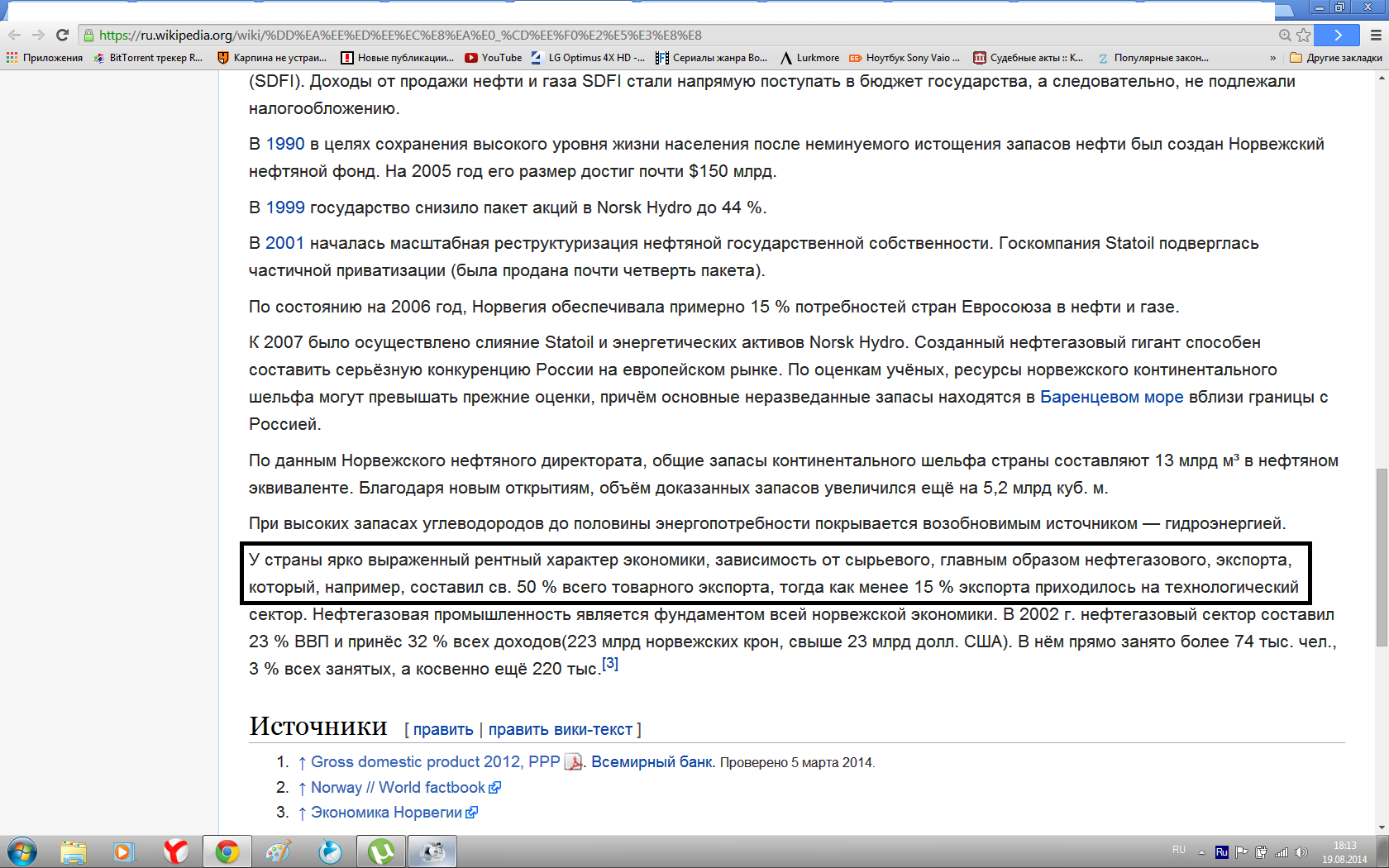This screenshot has height=868, width=1389.
Task: Open Yandex browser from taskbar
Action: pos(175,851)
